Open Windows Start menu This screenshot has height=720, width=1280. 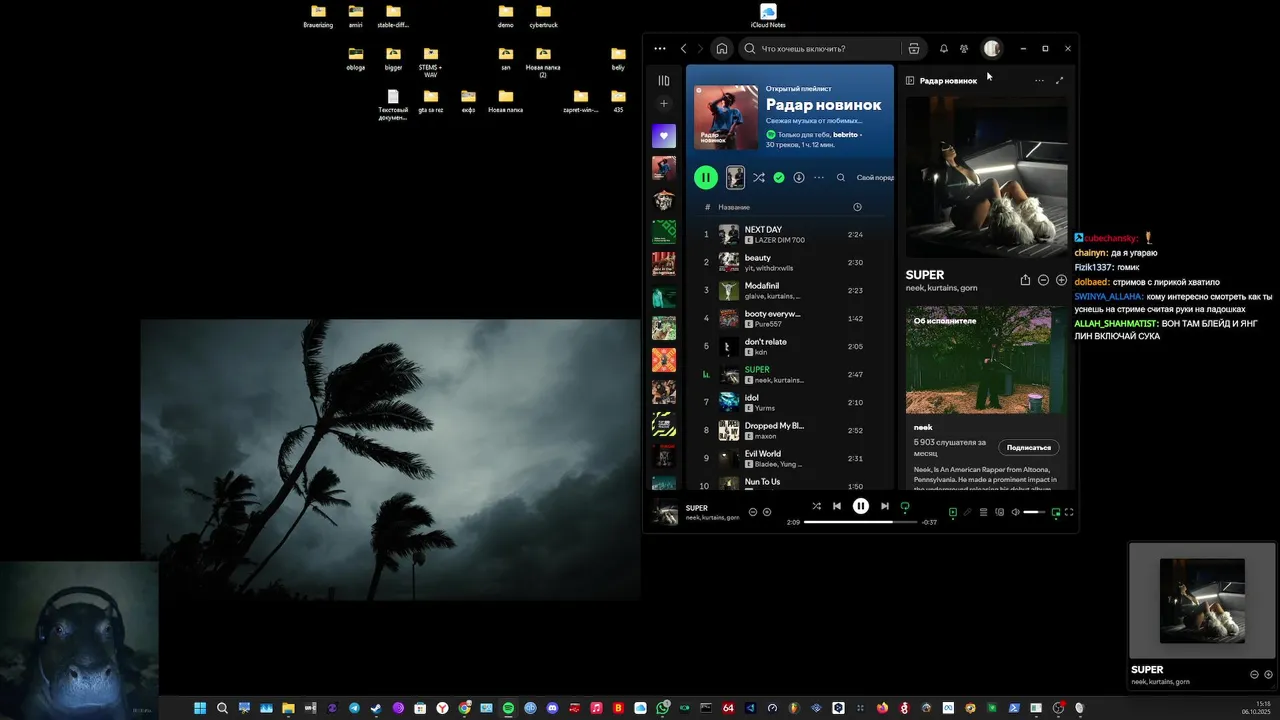click(x=200, y=708)
